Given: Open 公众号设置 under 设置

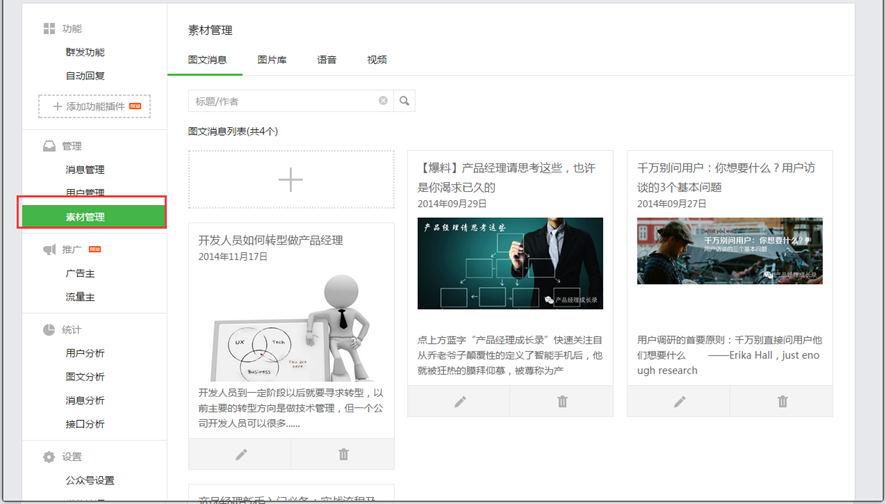Looking at the screenshot, I should (90, 480).
